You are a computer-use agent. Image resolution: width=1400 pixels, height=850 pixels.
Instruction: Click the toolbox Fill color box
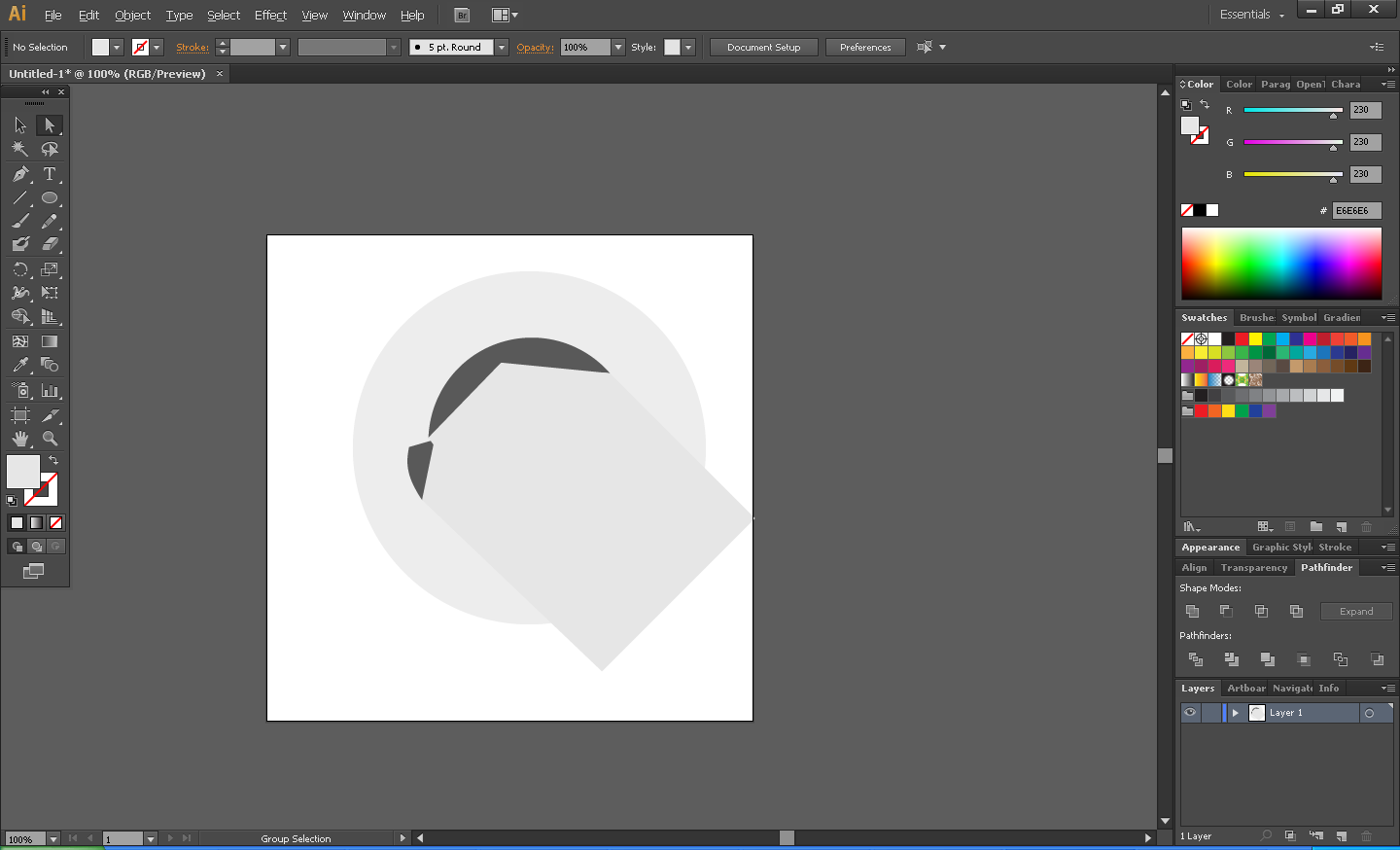point(23,472)
